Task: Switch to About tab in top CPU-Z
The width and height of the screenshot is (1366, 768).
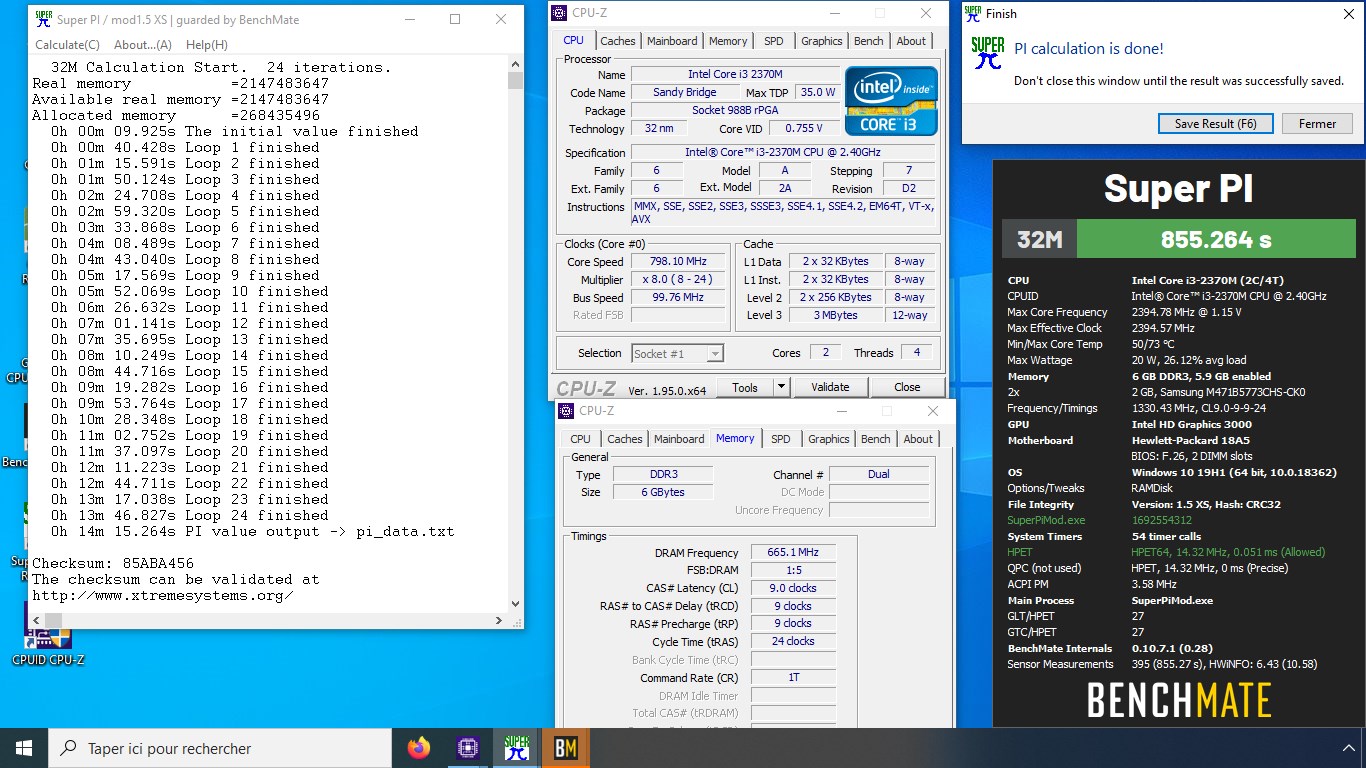Action: coord(911,41)
